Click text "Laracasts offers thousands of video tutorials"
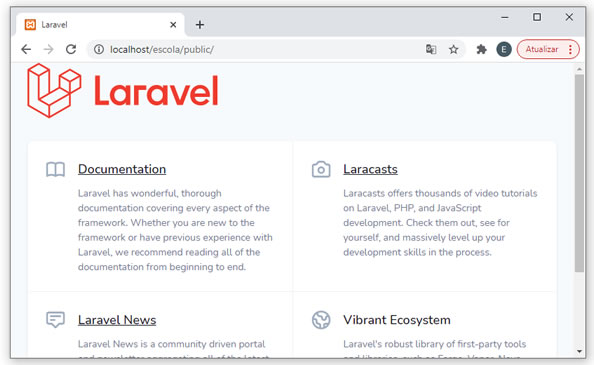Viewport: 594px width, 365px height. pos(440,193)
